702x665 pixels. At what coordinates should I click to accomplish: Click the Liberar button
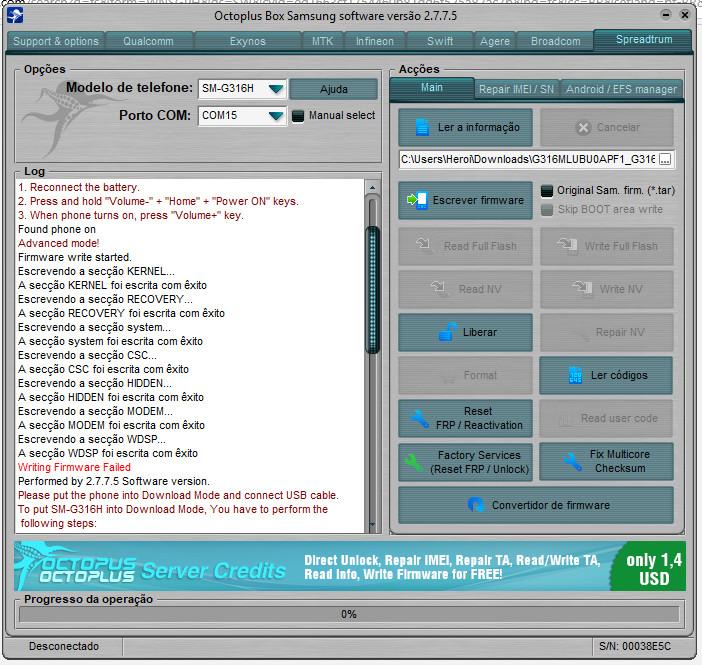coord(465,332)
